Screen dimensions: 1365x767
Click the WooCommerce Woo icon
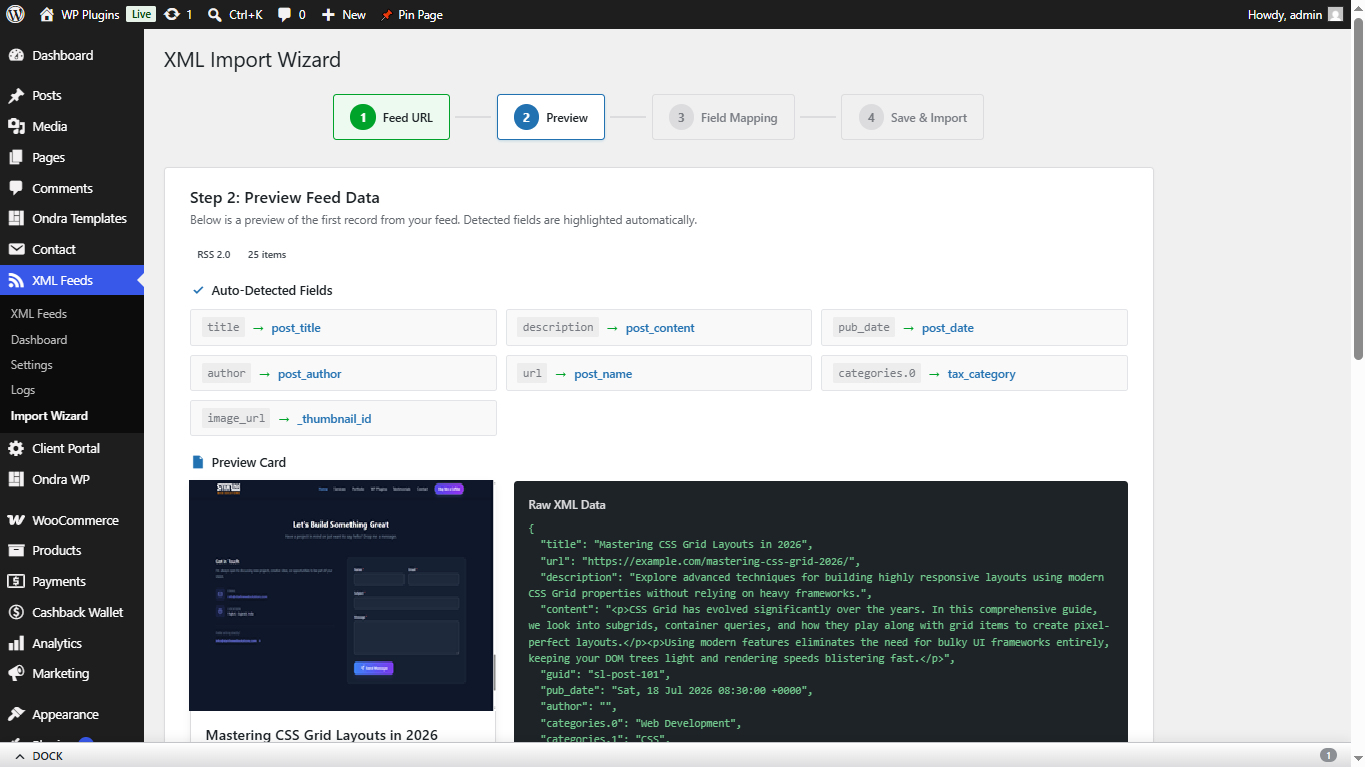[16, 520]
